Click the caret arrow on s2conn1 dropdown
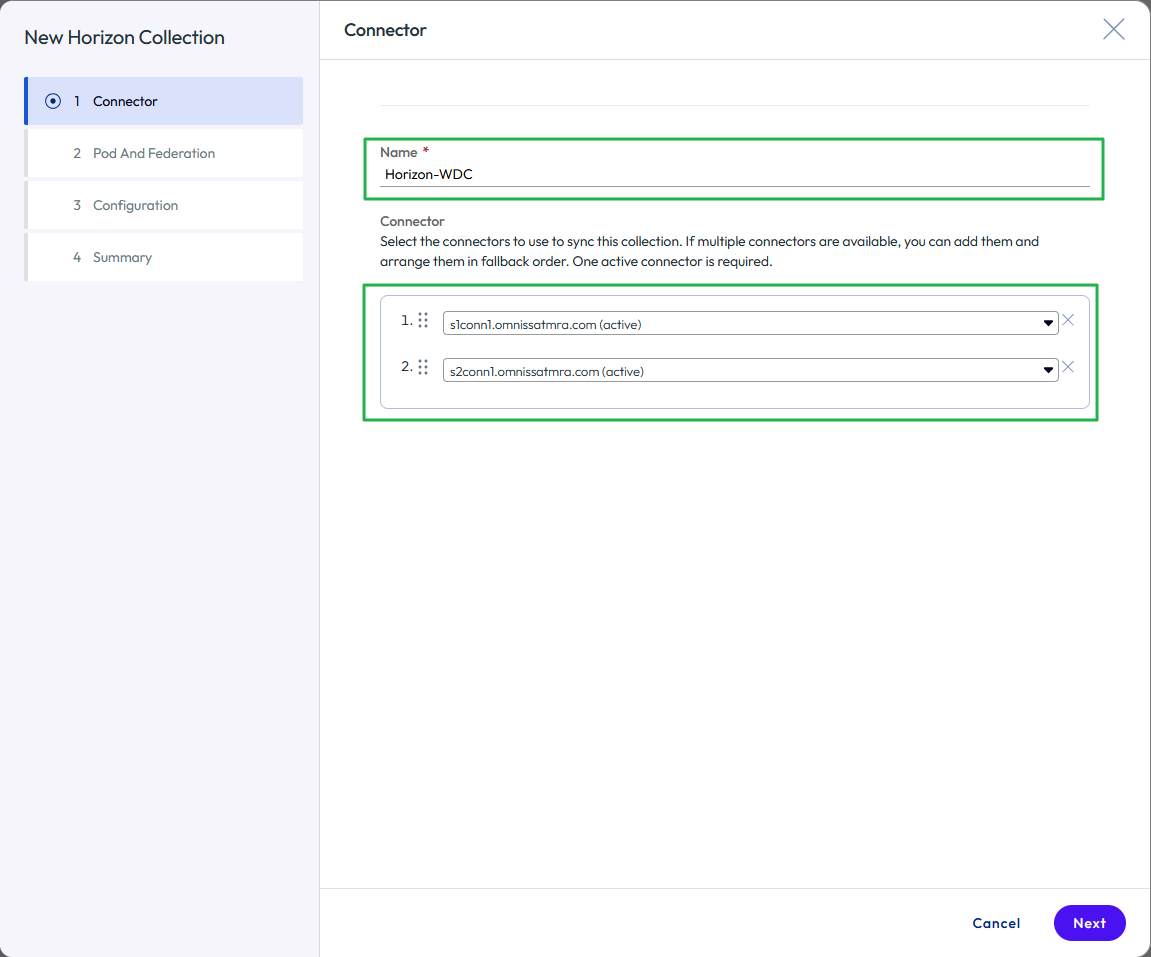Image resolution: width=1151 pixels, height=957 pixels. [x=1048, y=371]
